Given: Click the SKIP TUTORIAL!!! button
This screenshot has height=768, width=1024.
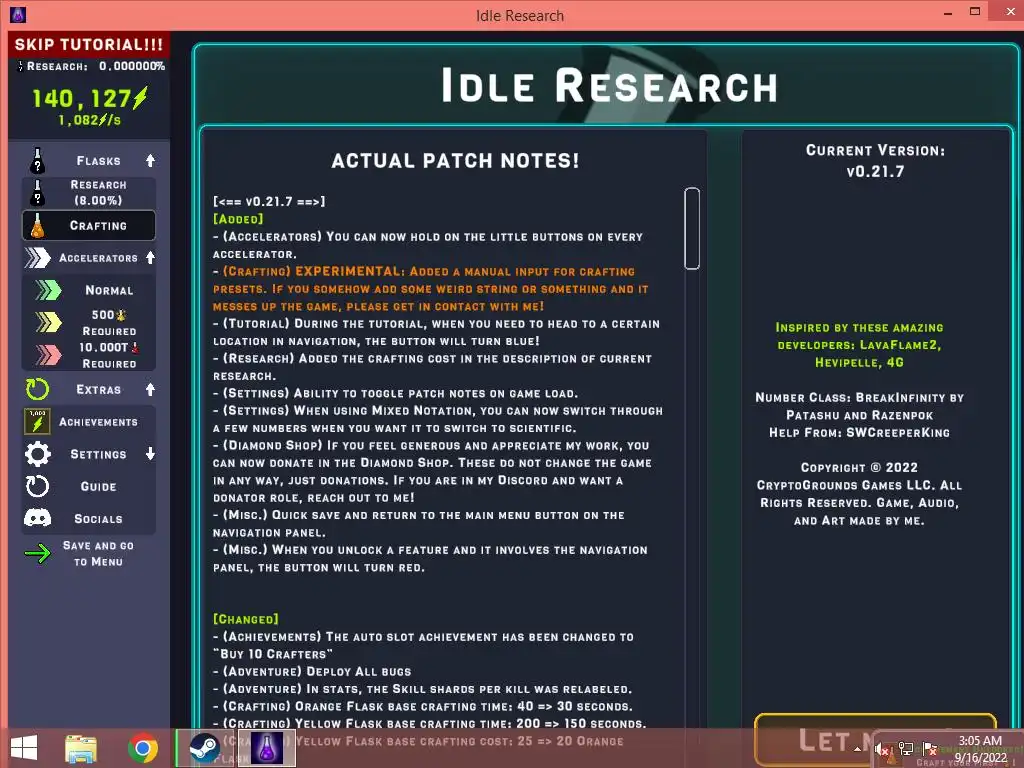Looking at the screenshot, I should pyautogui.click(x=89, y=44).
